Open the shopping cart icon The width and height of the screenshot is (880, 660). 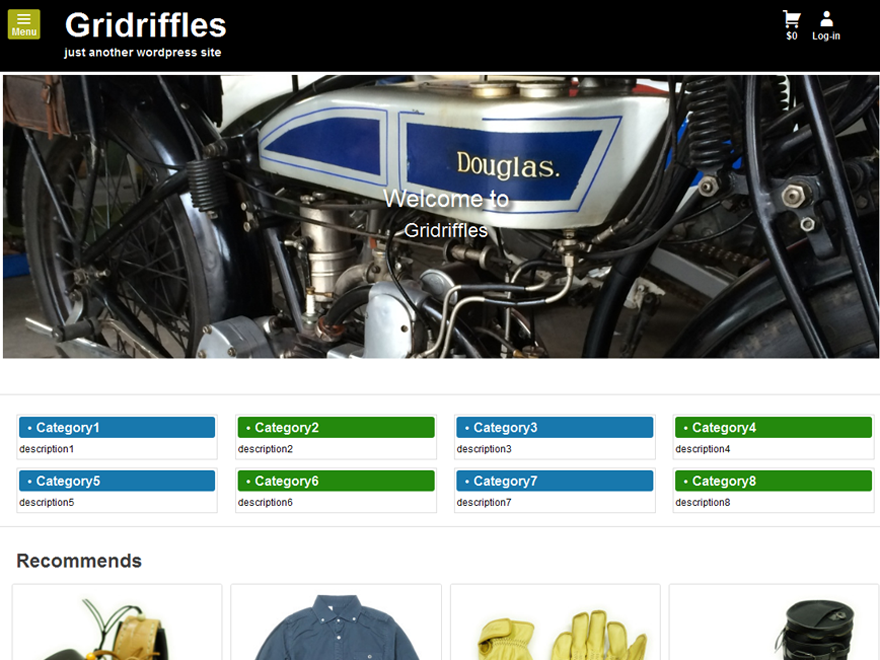point(791,20)
